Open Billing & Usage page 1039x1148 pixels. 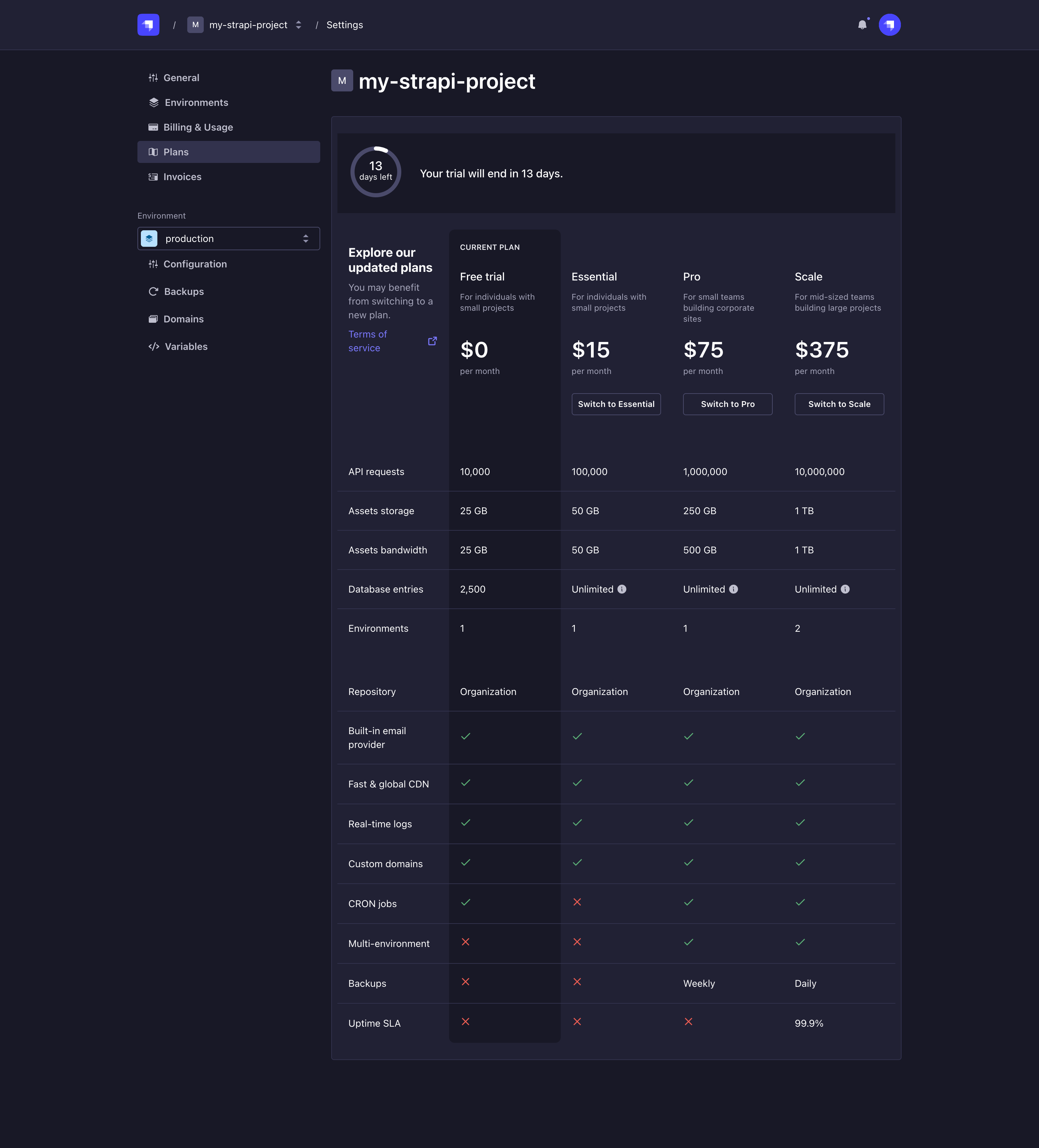[x=198, y=128]
